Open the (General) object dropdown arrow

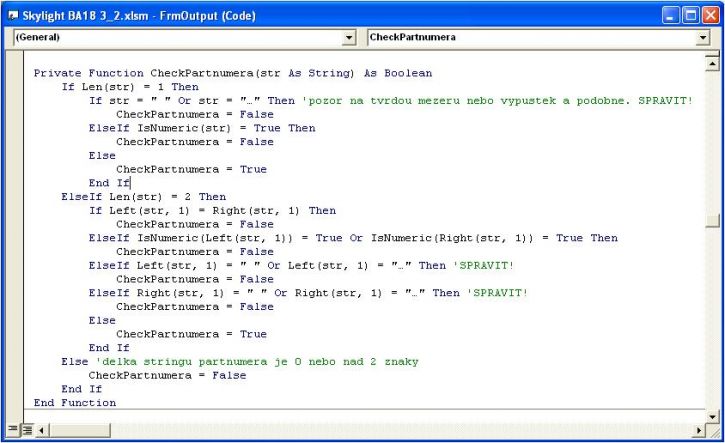349,37
